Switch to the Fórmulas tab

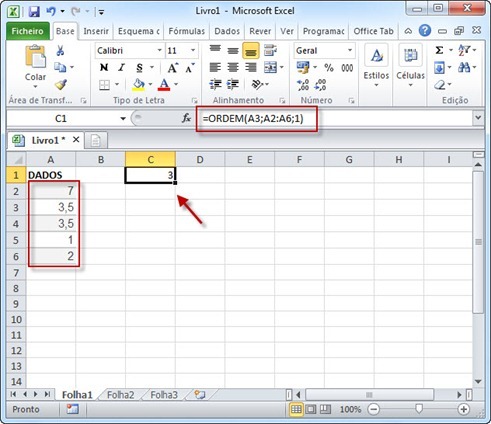187,31
